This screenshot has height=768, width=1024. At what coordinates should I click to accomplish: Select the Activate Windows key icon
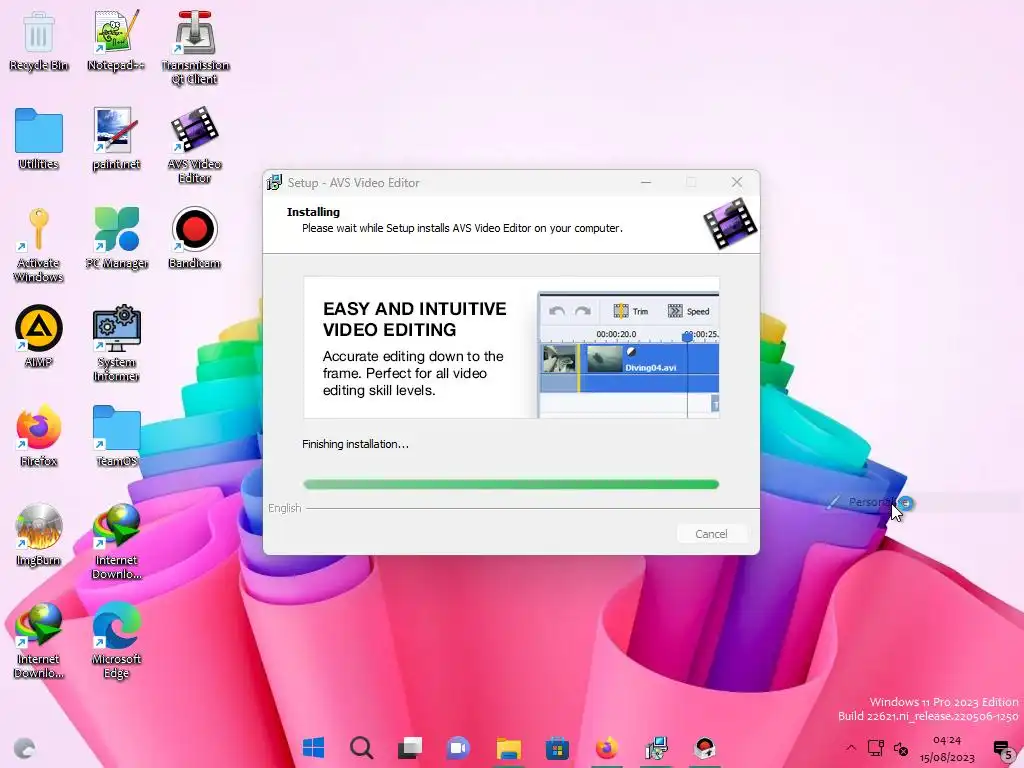click(39, 245)
